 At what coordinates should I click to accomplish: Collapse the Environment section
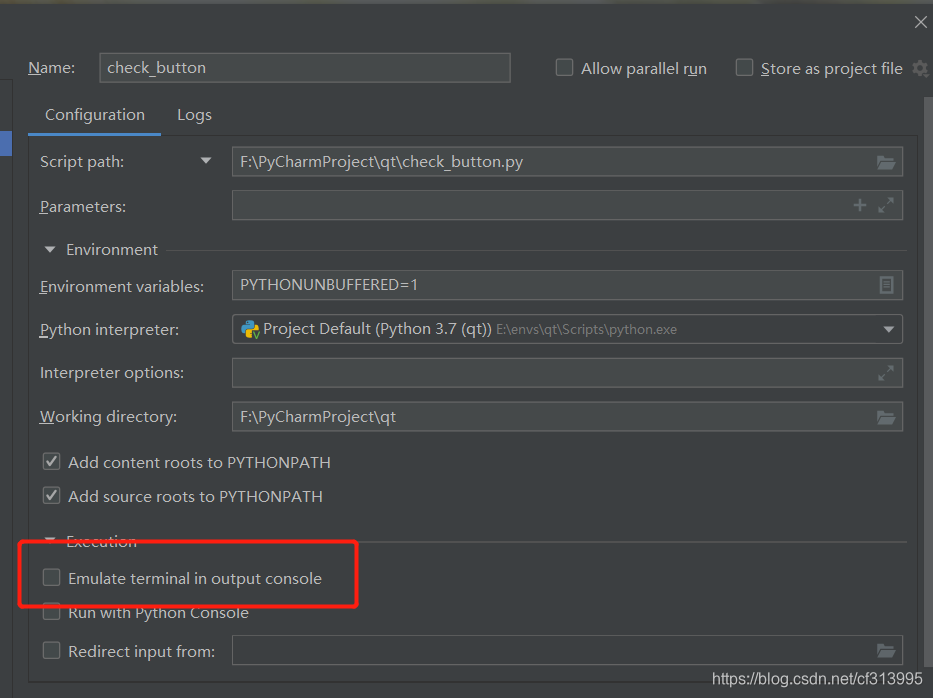coord(50,249)
